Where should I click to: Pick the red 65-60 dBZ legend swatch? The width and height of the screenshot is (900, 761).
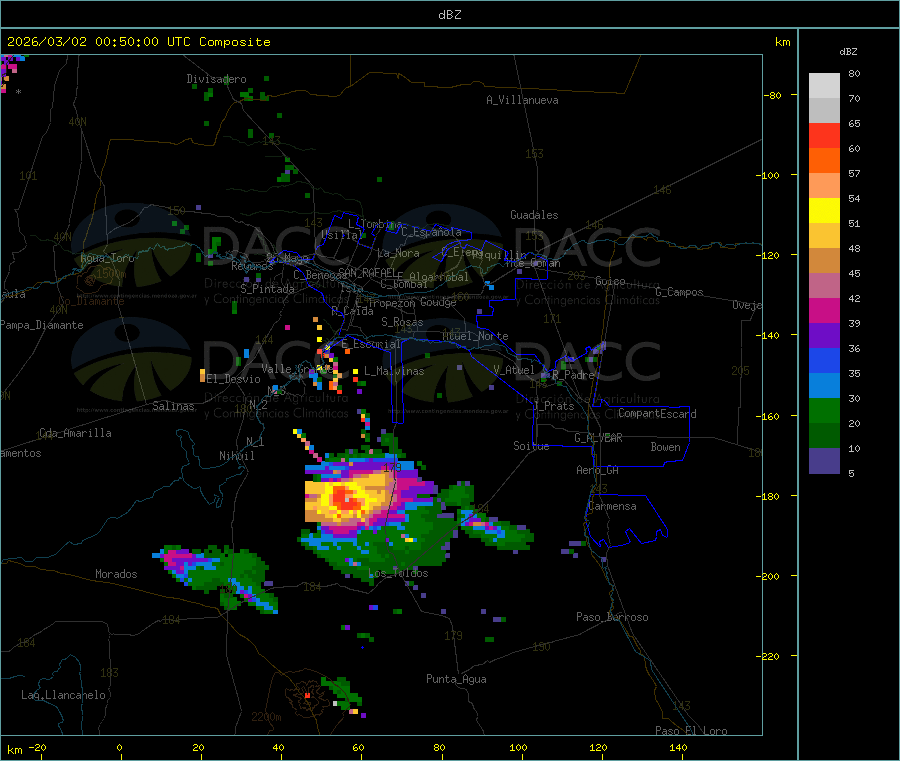(824, 136)
